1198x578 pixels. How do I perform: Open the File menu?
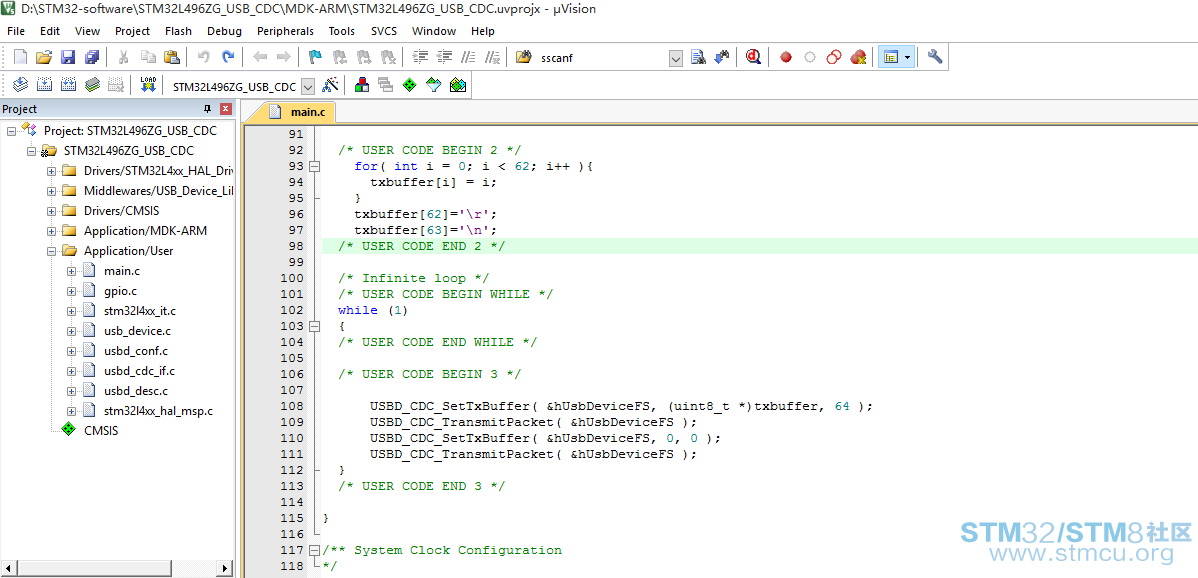coord(15,31)
